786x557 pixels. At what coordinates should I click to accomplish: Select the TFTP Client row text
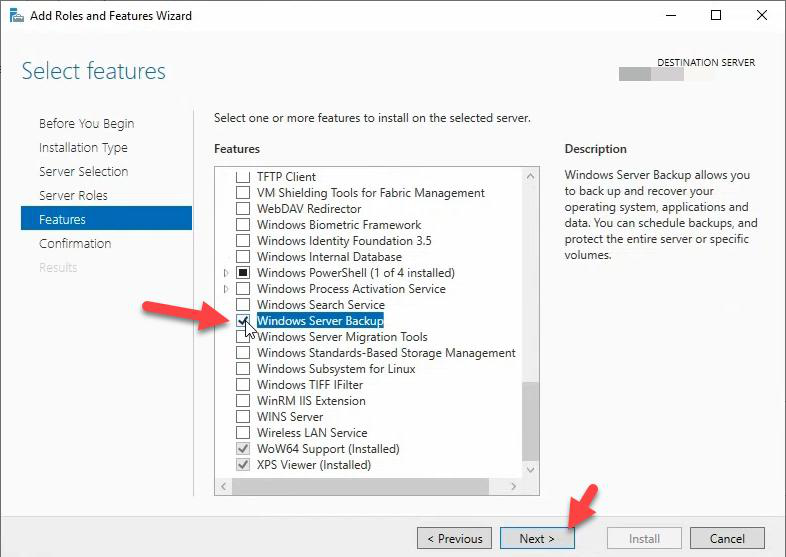coord(286,177)
